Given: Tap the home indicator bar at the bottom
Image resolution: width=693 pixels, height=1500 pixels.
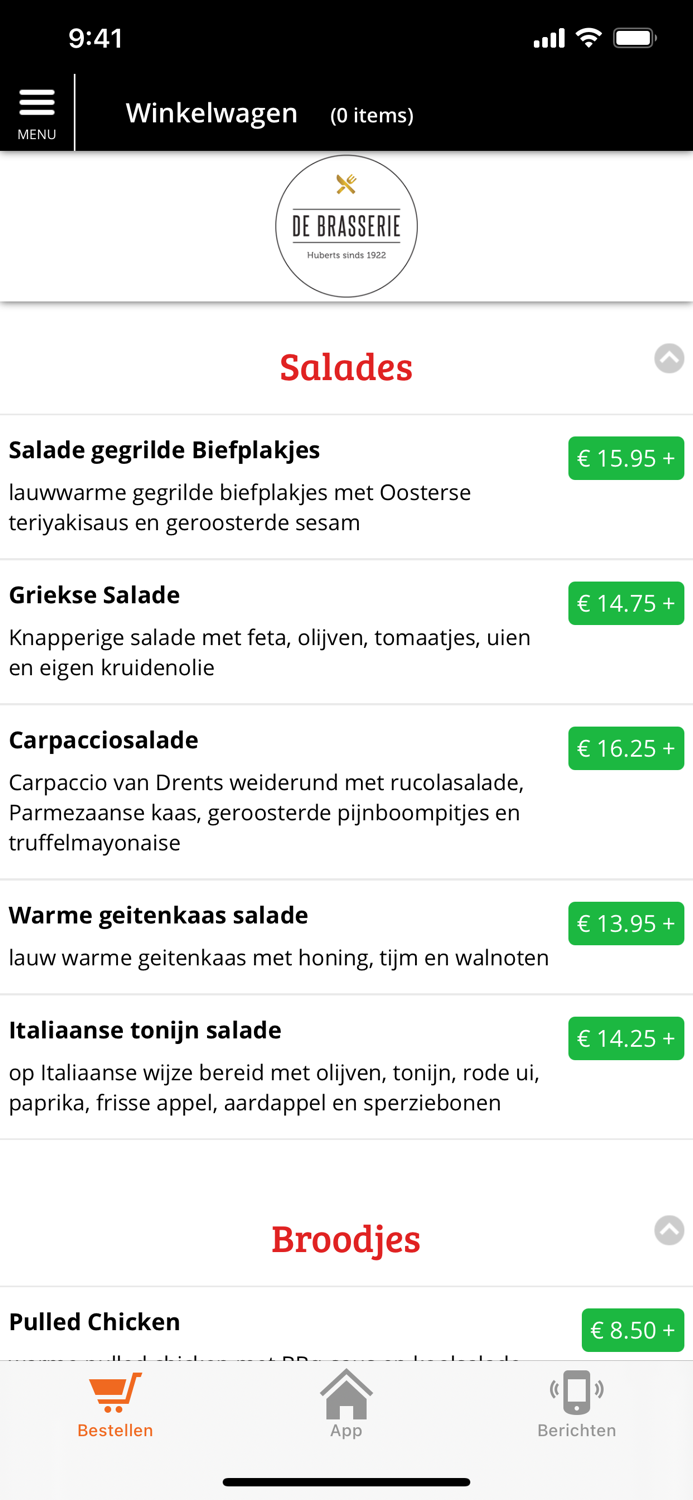Looking at the screenshot, I should pyautogui.click(x=346, y=1481).
